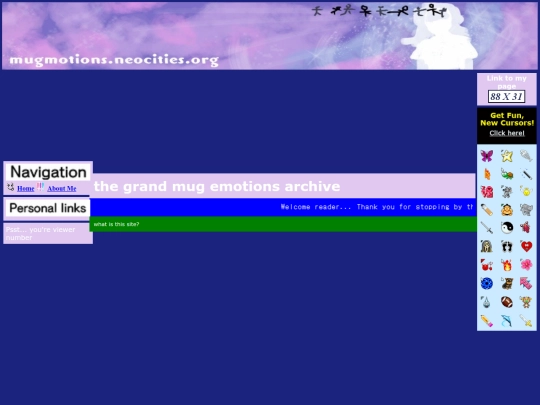The height and width of the screenshot is (405, 540).
Task: Click the Navigation heading
Action: [48, 172]
